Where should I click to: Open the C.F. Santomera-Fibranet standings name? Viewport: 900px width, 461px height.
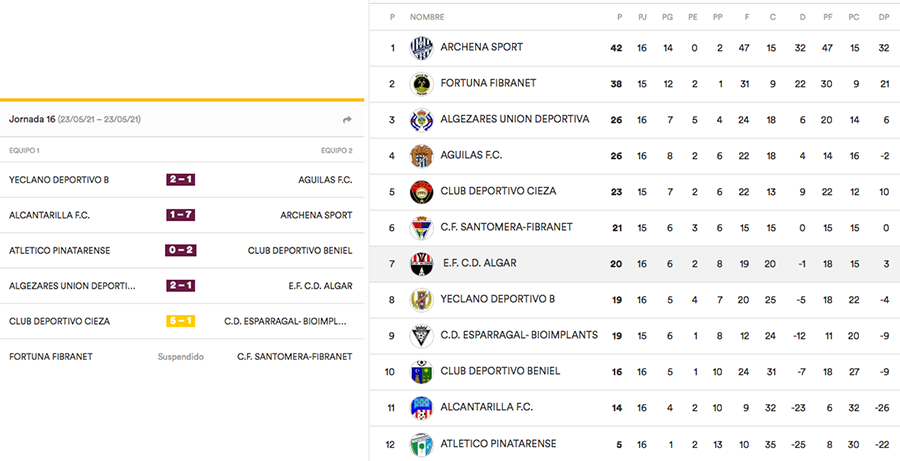click(x=506, y=227)
